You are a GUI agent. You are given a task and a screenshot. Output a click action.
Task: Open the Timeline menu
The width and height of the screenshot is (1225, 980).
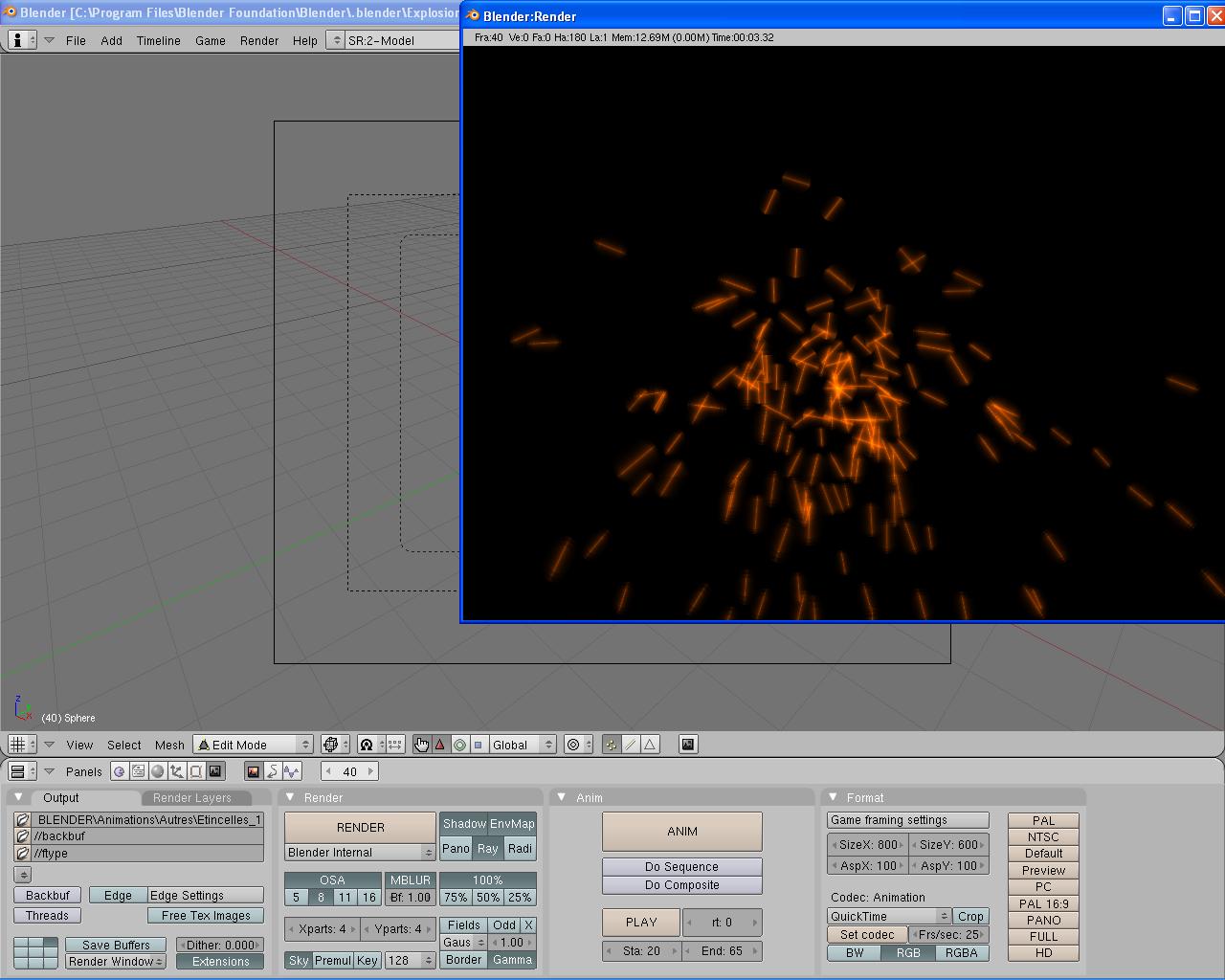pyautogui.click(x=158, y=40)
